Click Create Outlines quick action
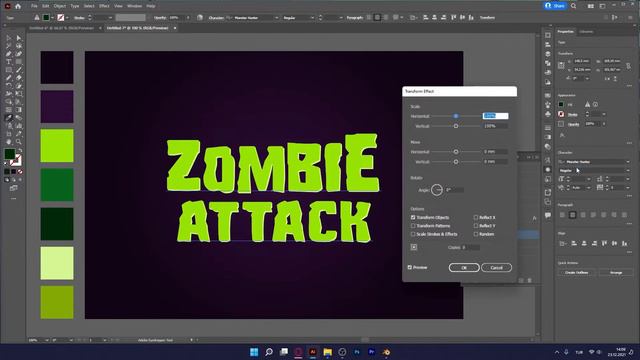 pos(577,272)
